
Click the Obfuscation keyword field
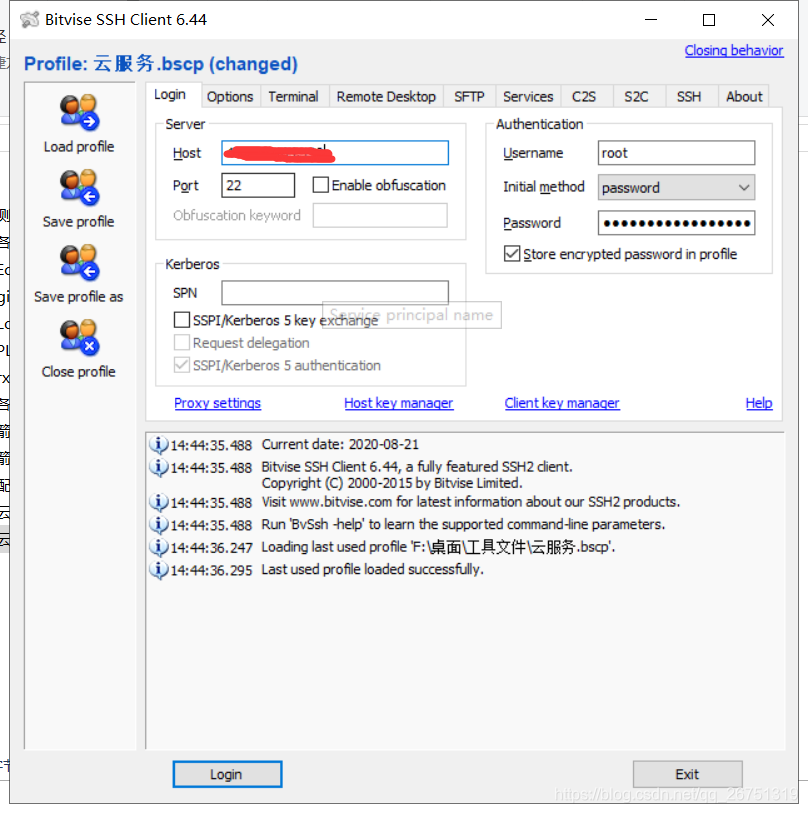[x=380, y=215]
